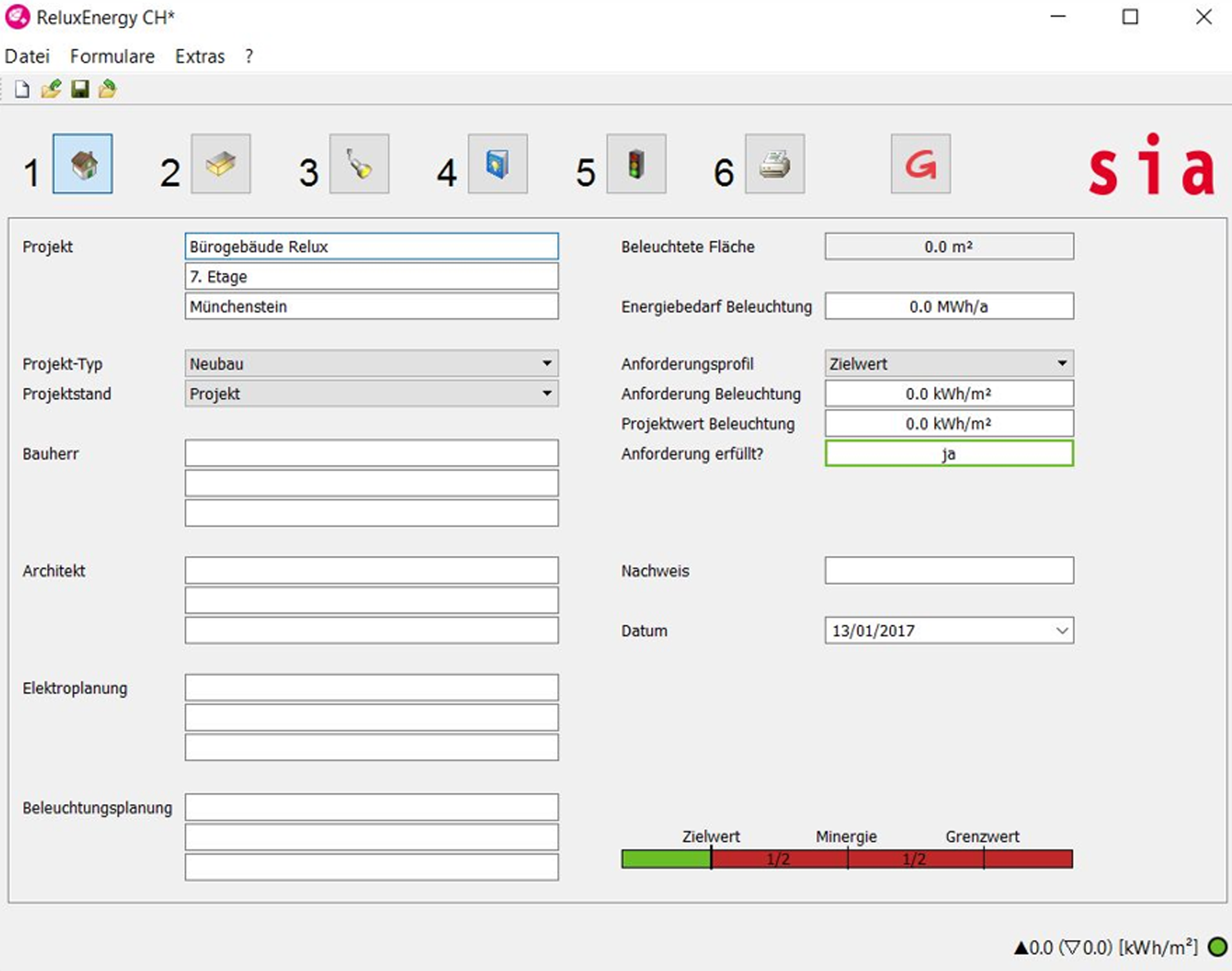The width and height of the screenshot is (1232, 971).
Task: Click the new file icon in toolbar
Action: click(x=22, y=89)
